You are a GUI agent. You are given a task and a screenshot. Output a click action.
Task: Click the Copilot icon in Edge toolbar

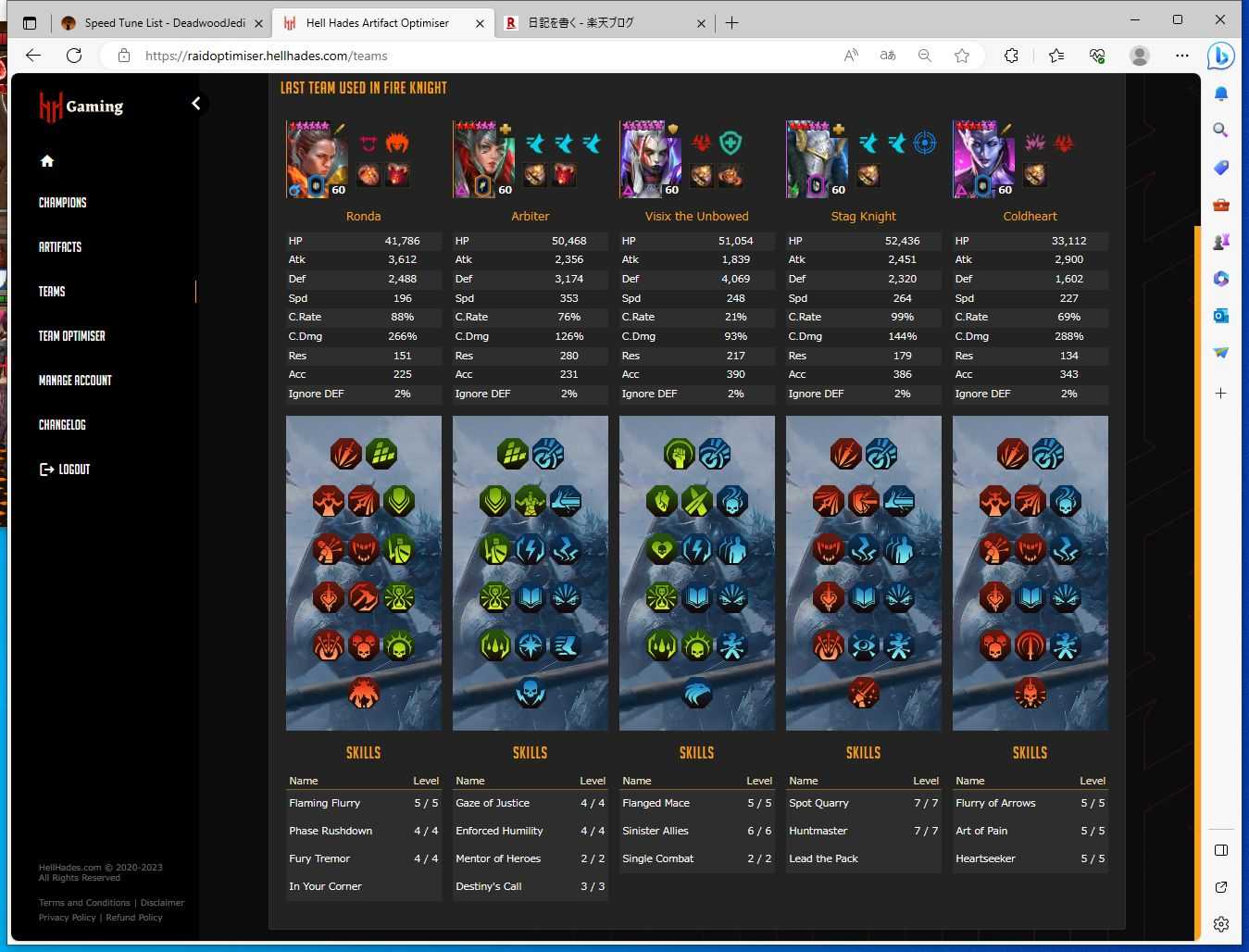coord(1220,56)
